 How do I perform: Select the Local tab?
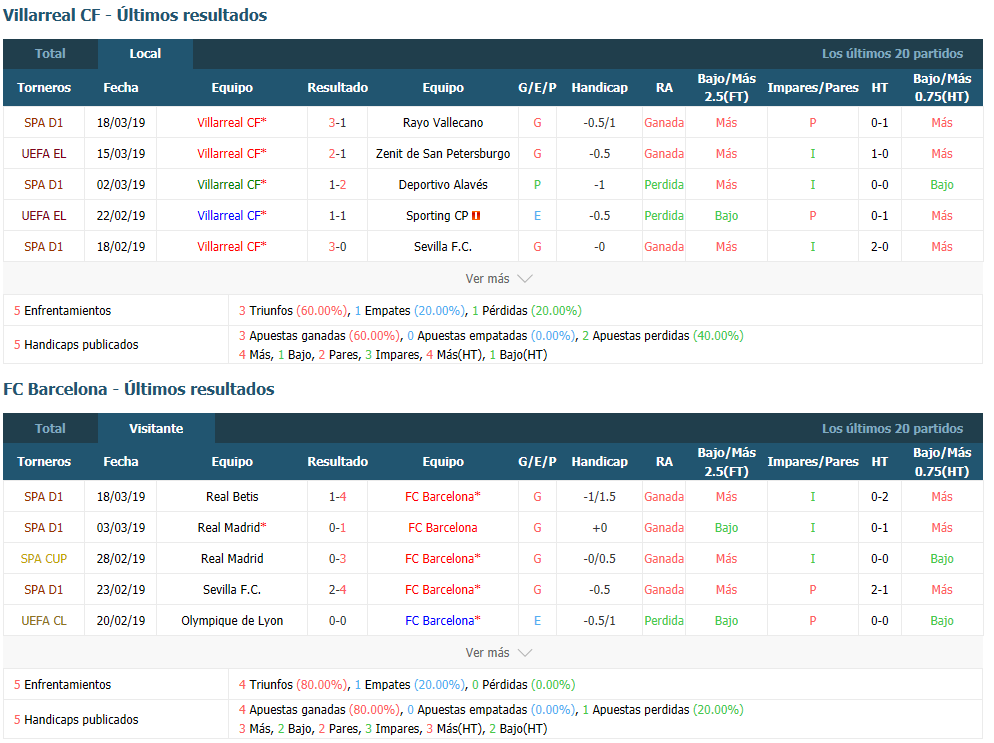(145, 54)
